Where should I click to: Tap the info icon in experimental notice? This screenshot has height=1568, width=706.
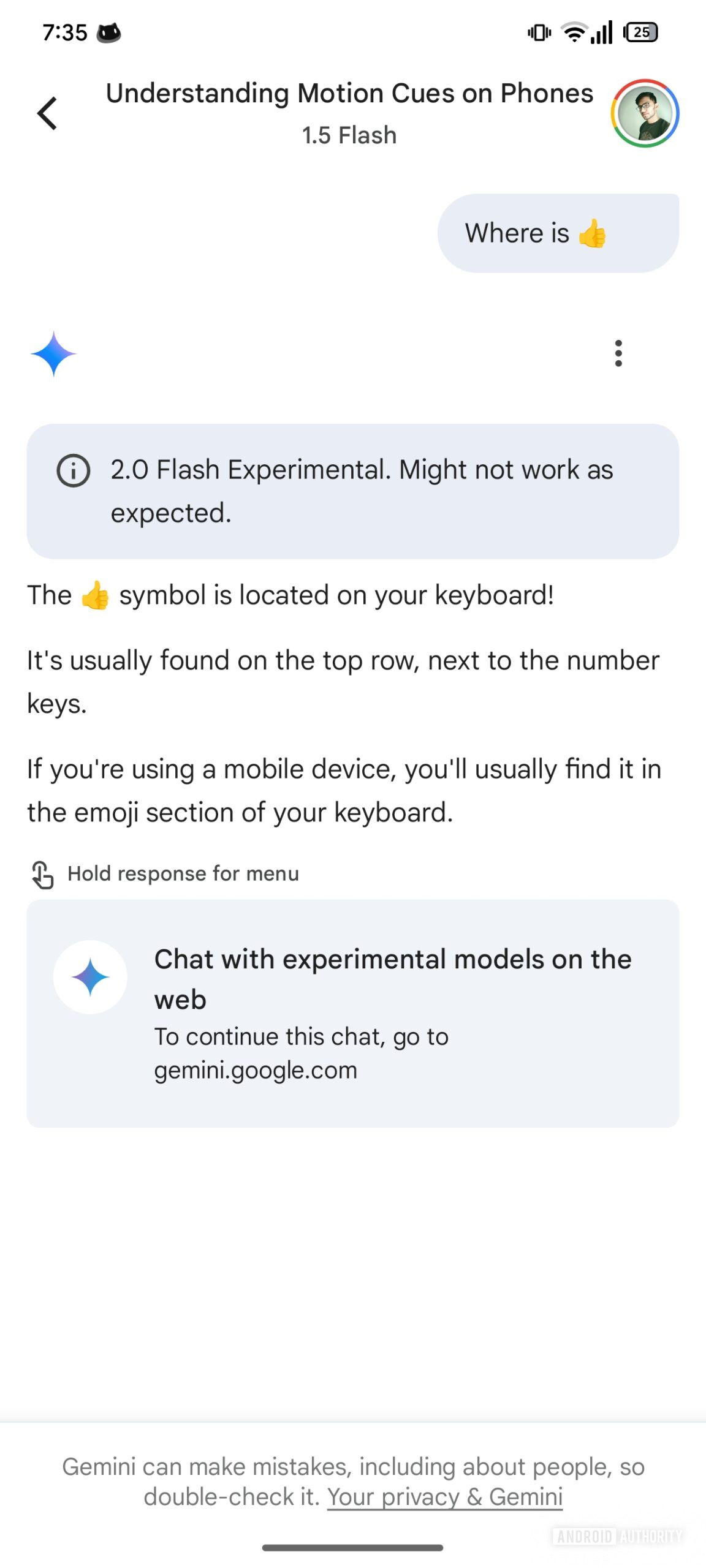click(74, 471)
